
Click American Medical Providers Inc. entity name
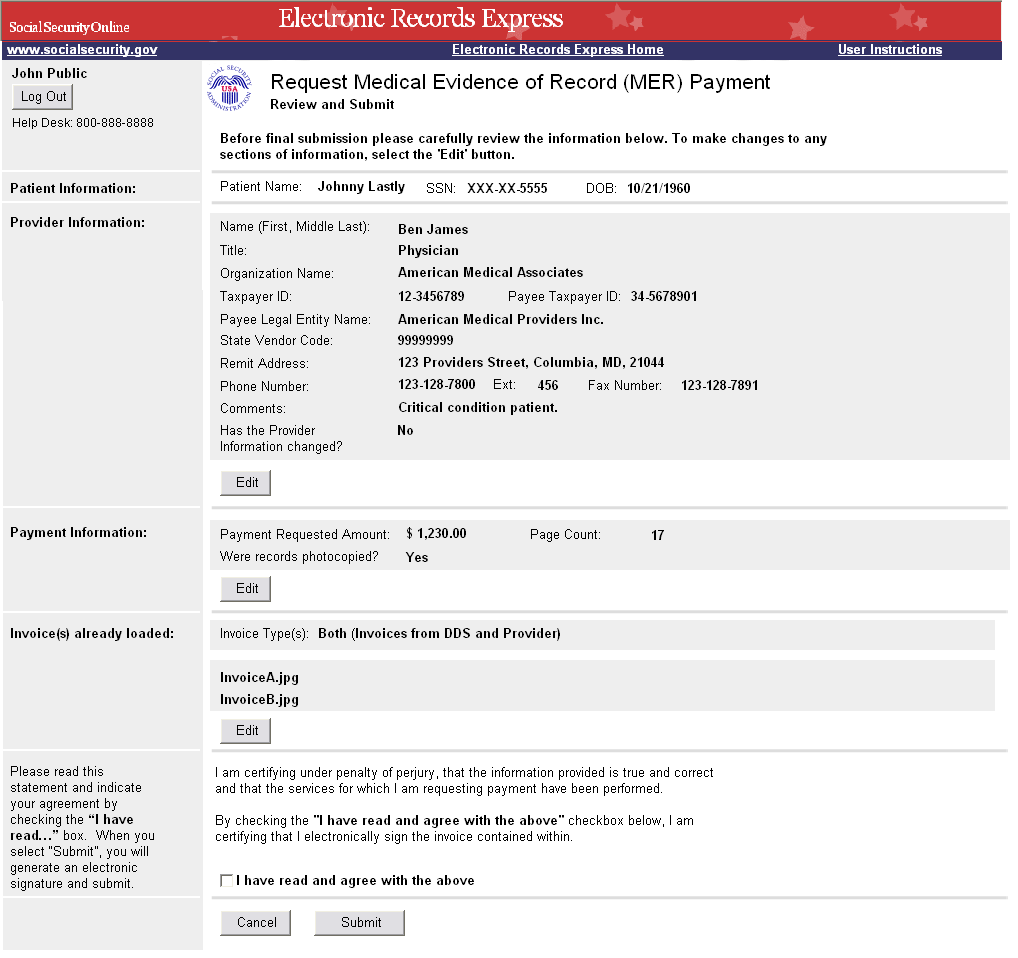tap(501, 319)
